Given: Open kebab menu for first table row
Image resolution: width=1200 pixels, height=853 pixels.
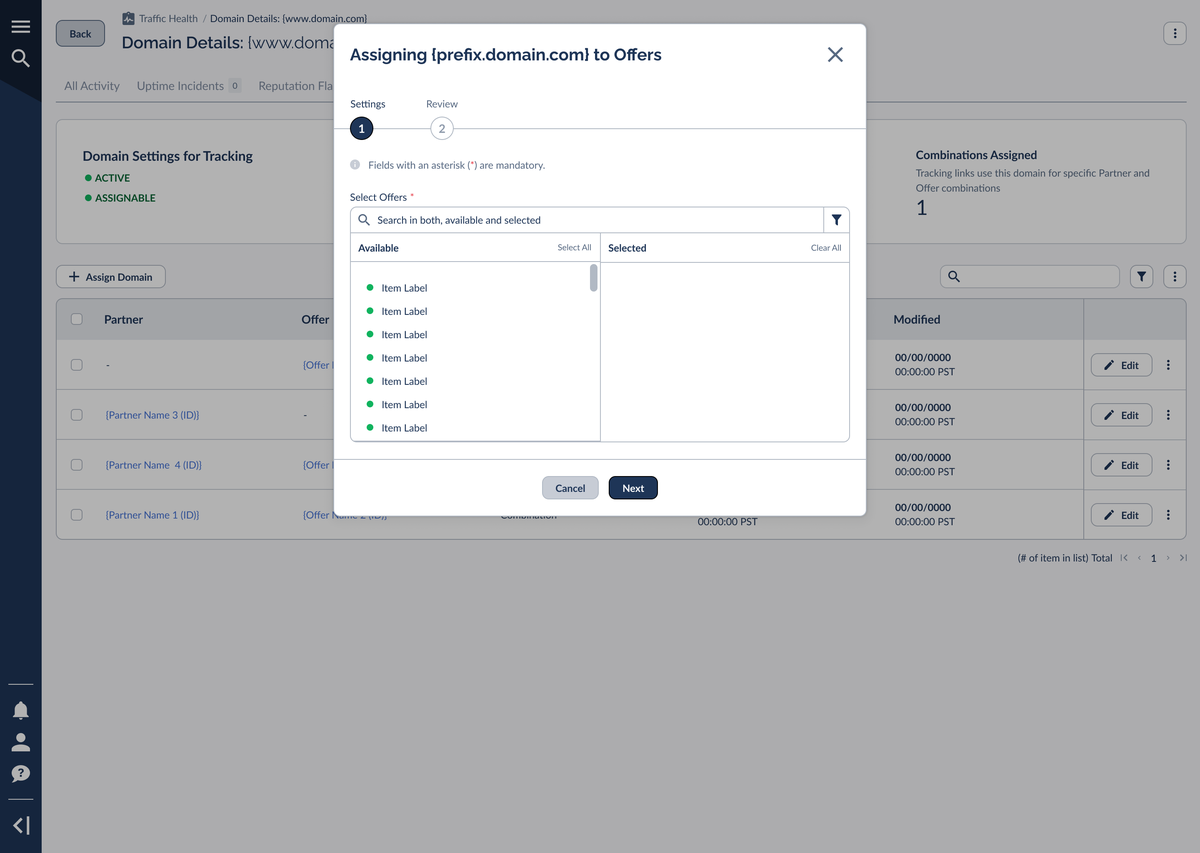Looking at the screenshot, I should coord(1168,365).
